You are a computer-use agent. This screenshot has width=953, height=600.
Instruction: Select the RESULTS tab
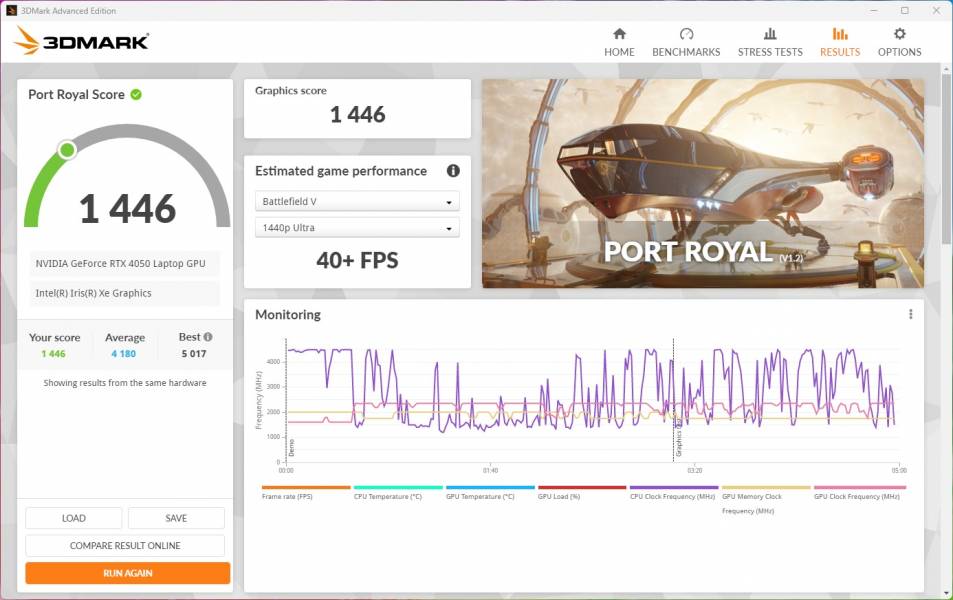click(x=839, y=43)
